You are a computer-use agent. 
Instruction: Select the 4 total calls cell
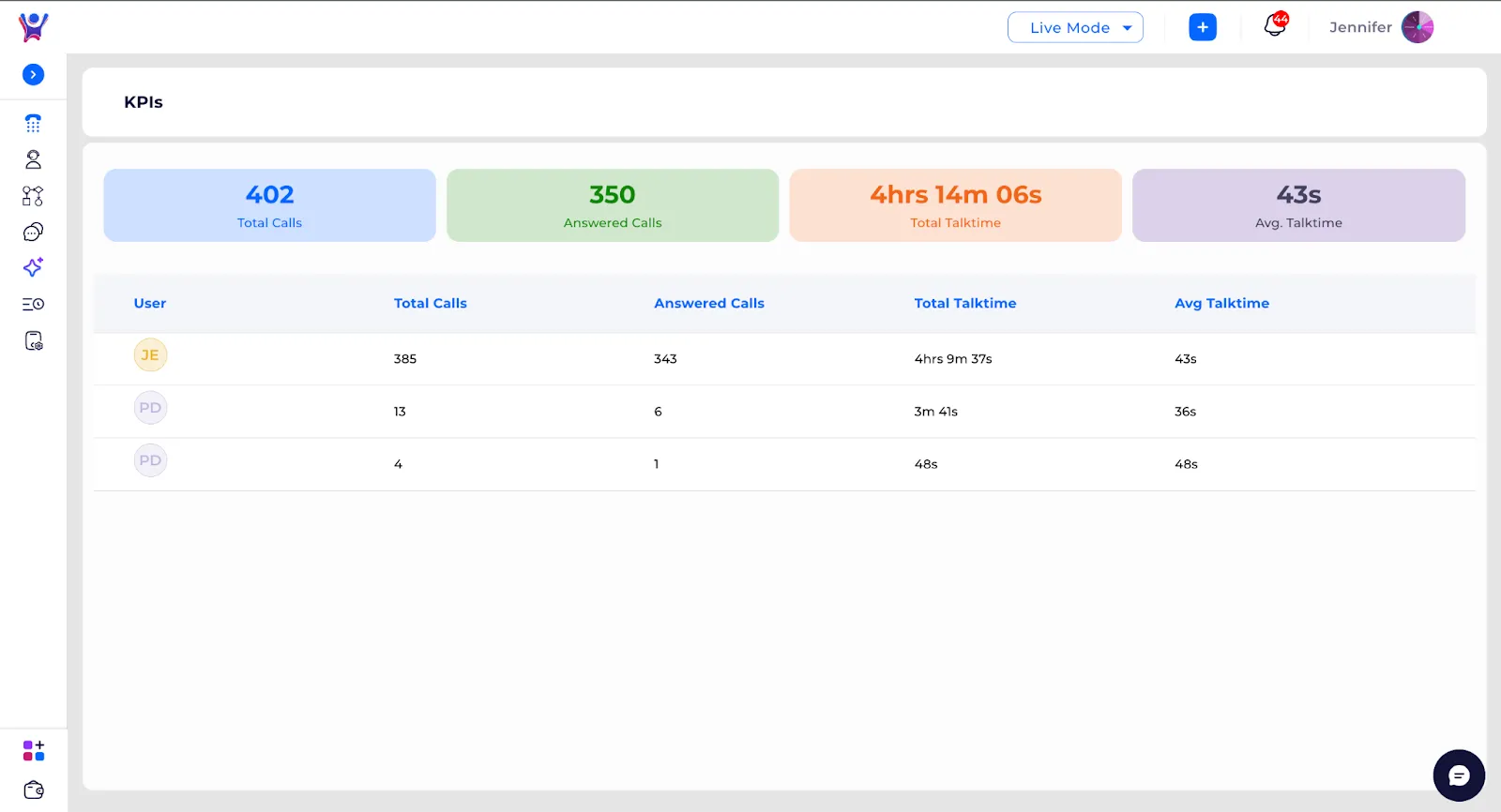coord(398,464)
